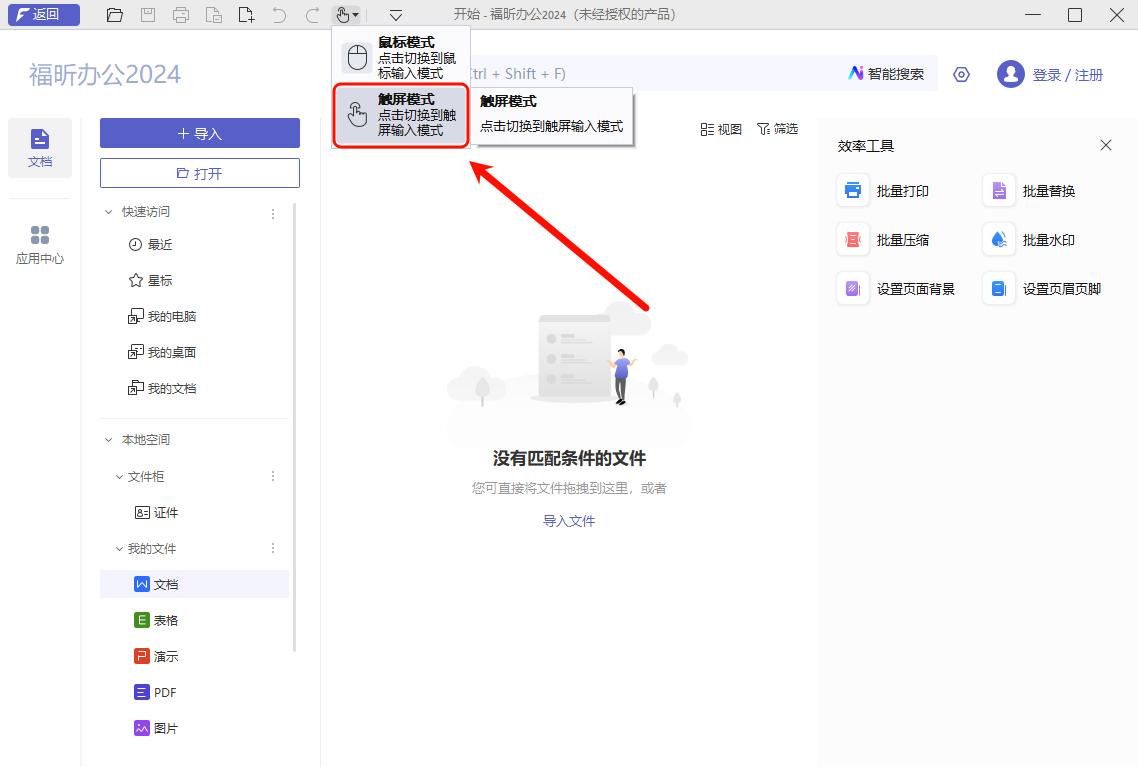This screenshot has height=767, width=1138.
Task: Select the 文档 file category
Action: (x=195, y=584)
